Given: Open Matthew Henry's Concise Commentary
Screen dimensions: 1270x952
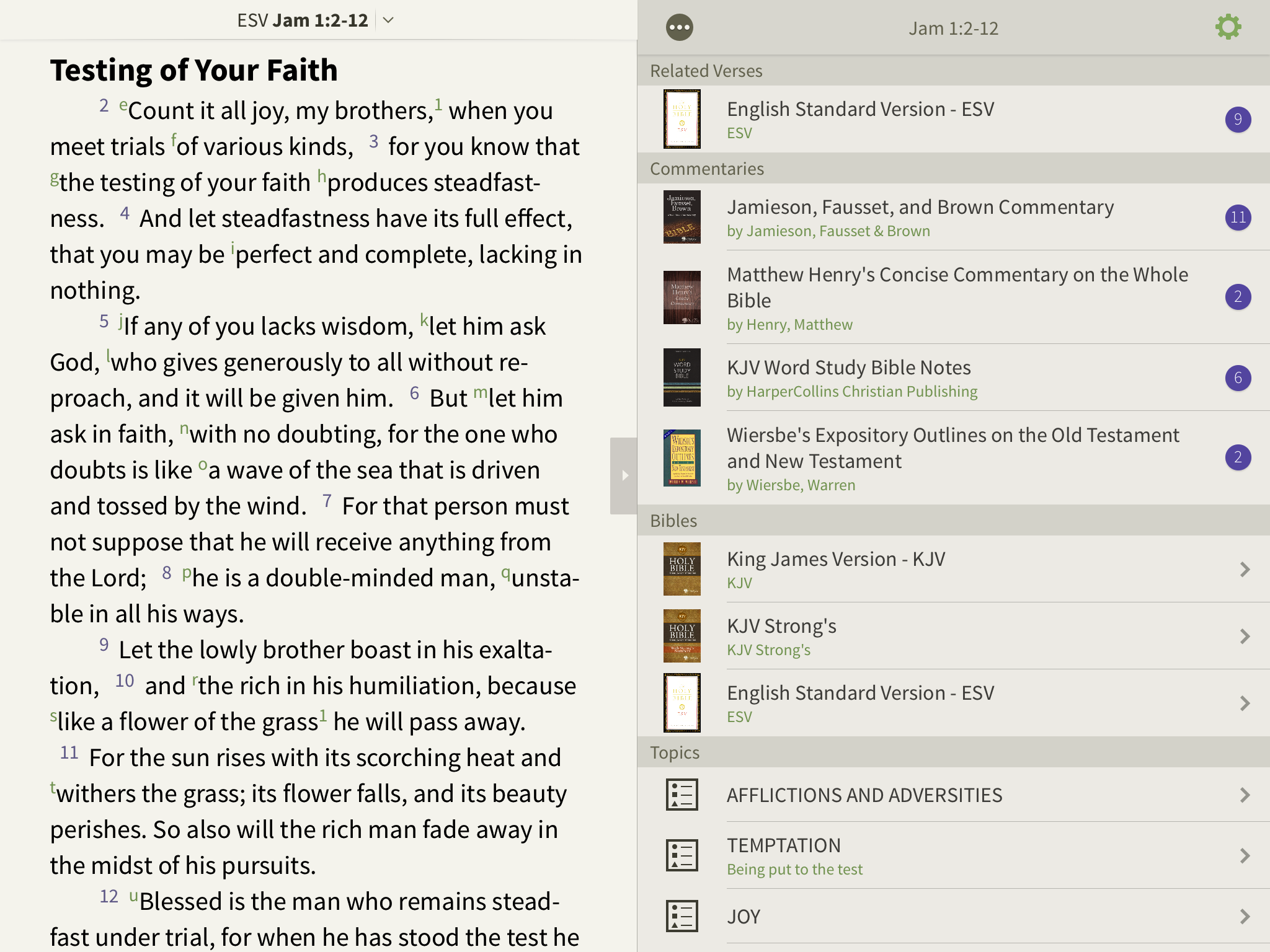Looking at the screenshot, I should click(954, 297).
